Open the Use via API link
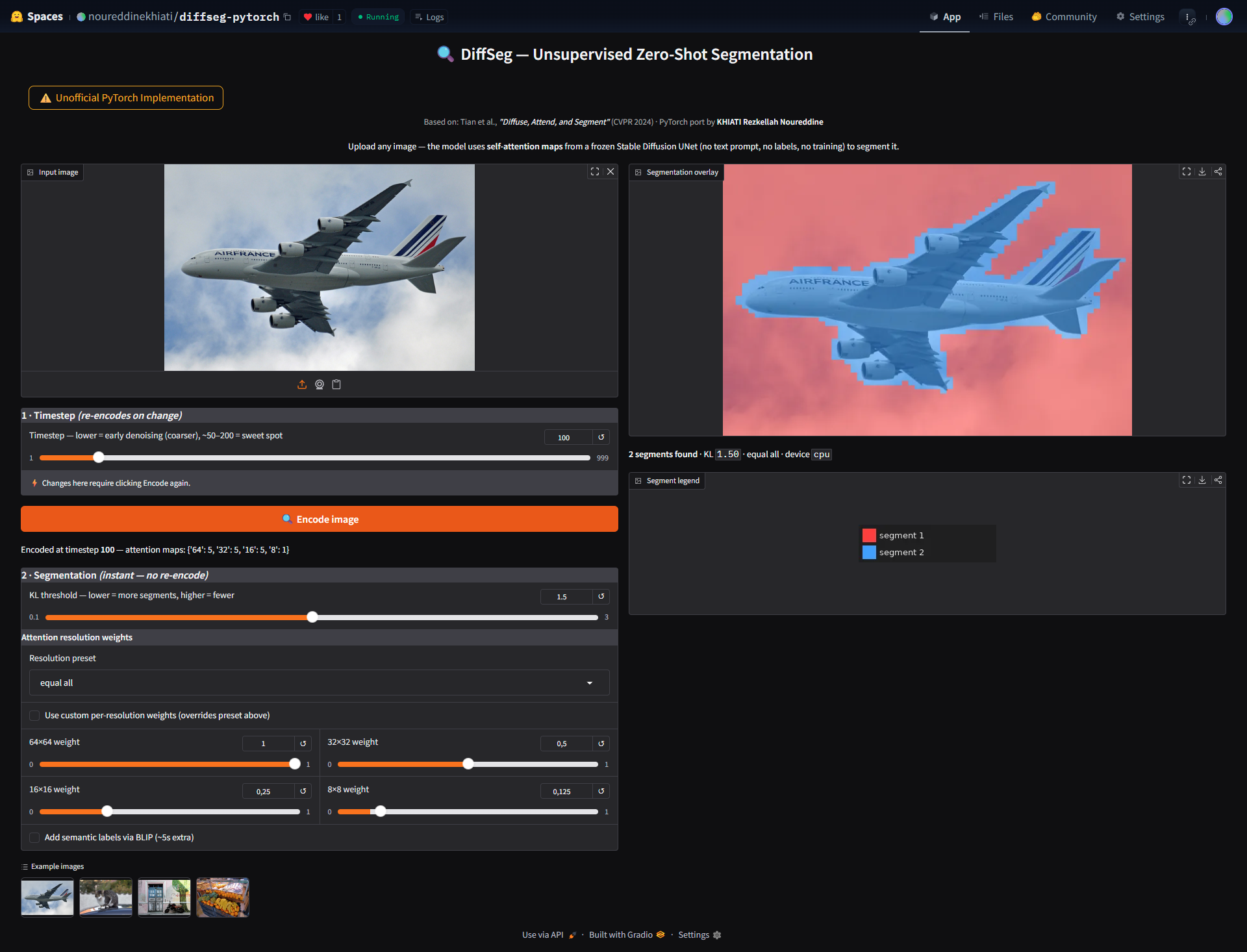The height and width of the screenshot is (952, 1247). coord(543,934)
